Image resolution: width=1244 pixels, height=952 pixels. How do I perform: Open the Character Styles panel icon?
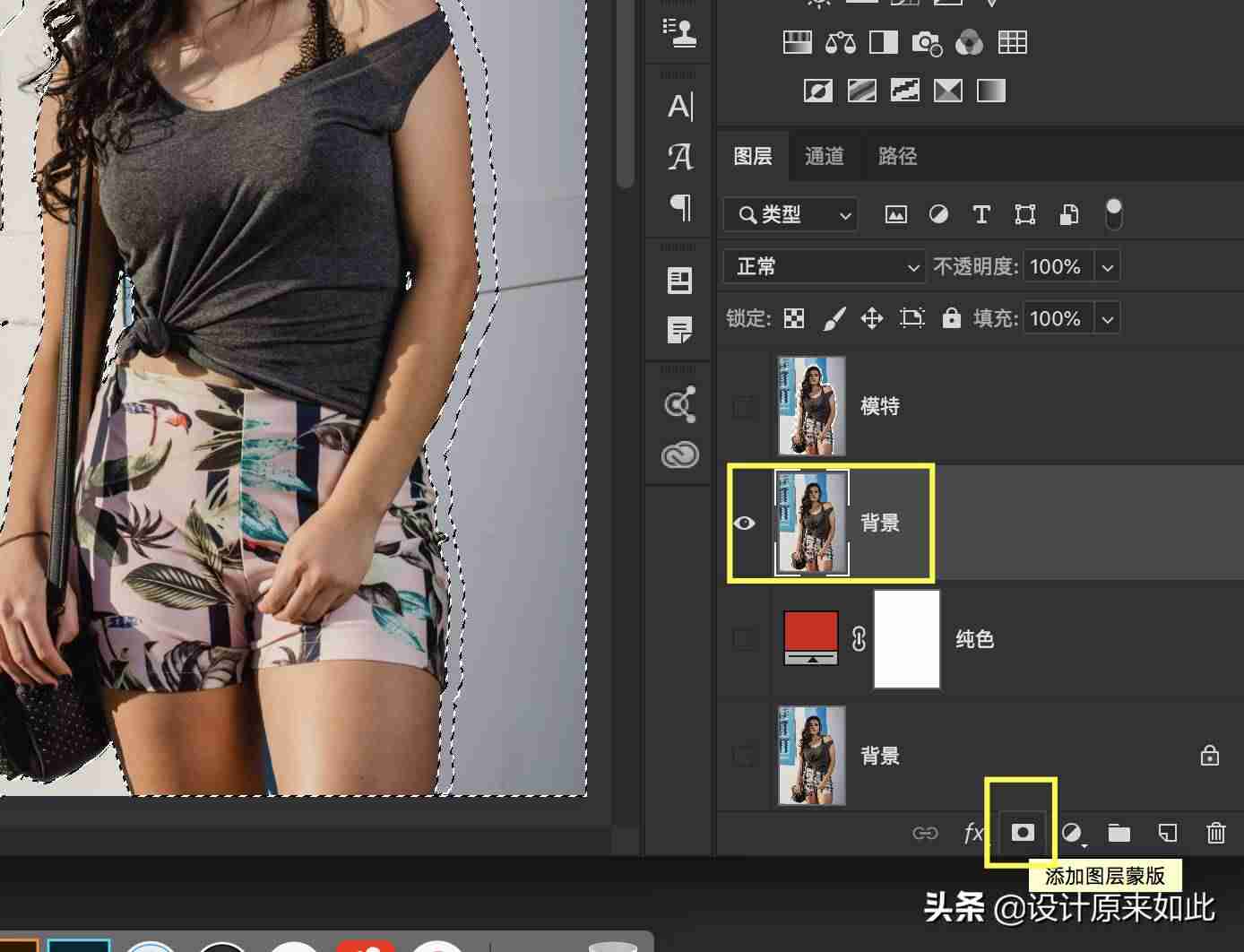680,157
